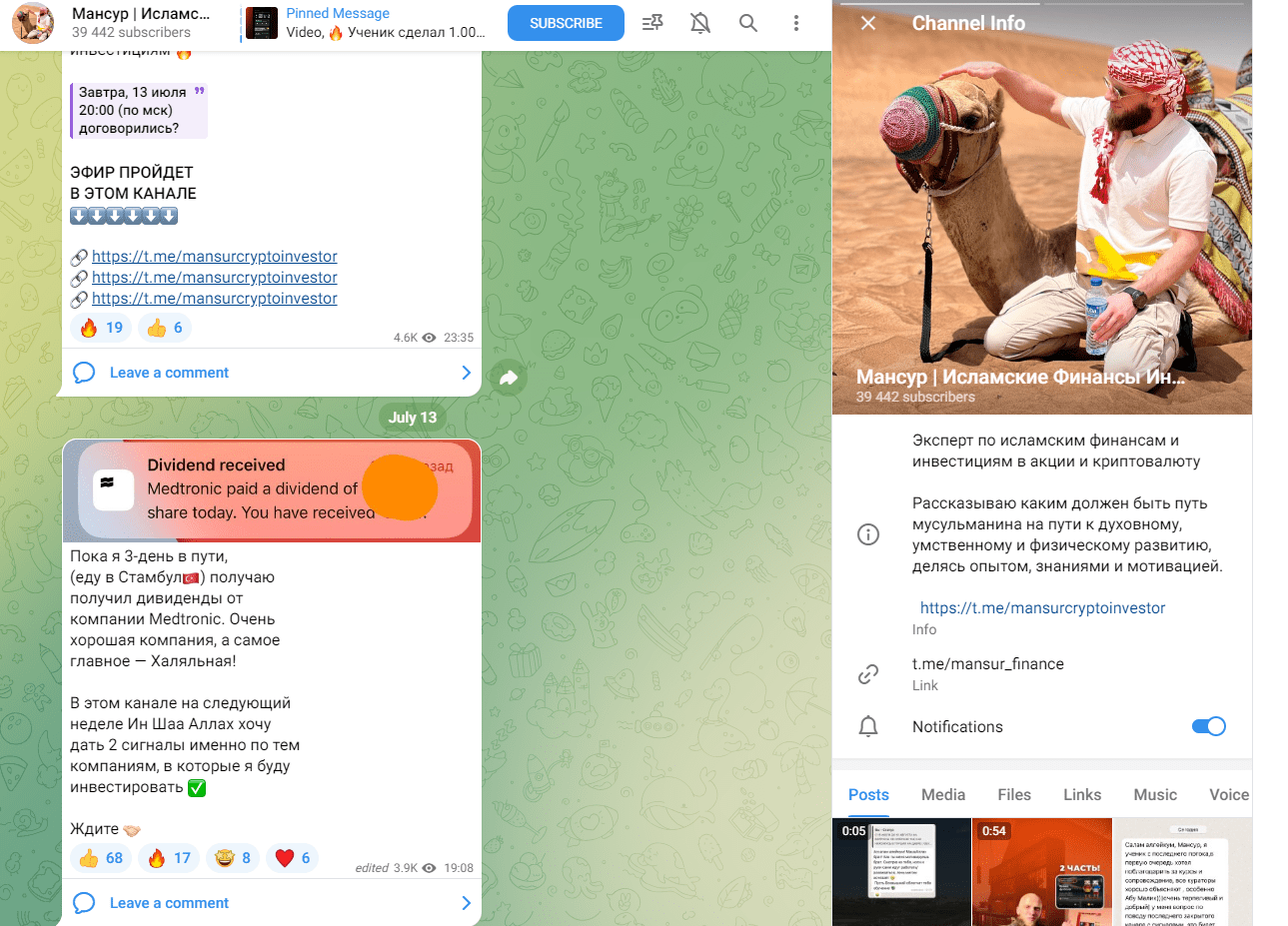The image size is (1288, 926).
Task: Click star-struck emoji reaction with 8
Action: pos(233,858)
